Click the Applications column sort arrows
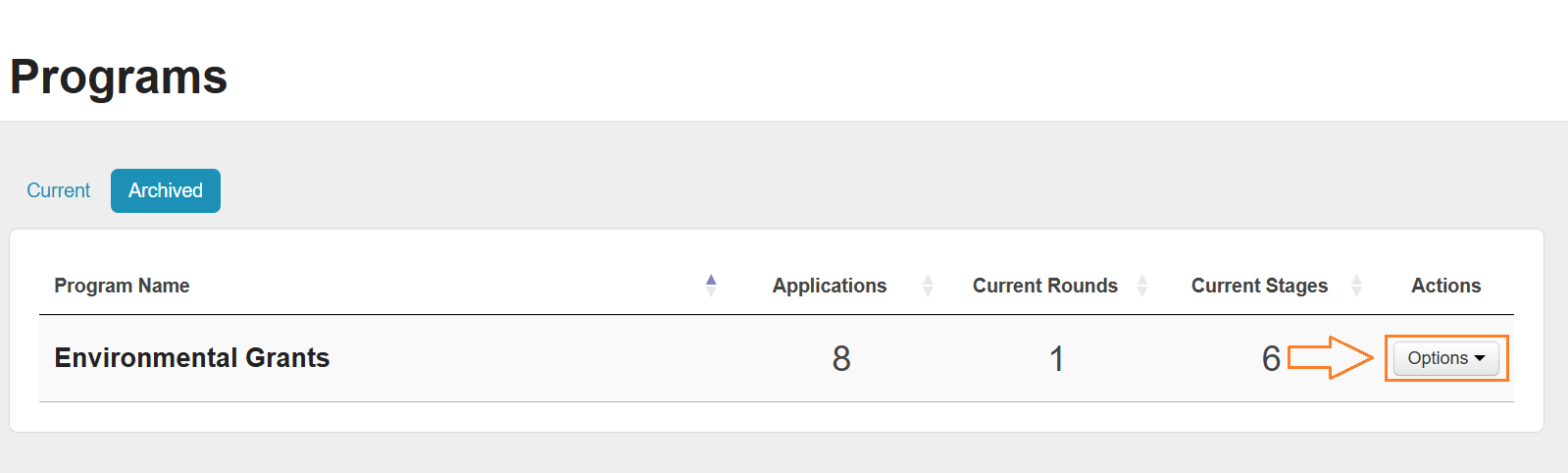The height and width of the screenshot is (473, 1568). coord(928,286)
